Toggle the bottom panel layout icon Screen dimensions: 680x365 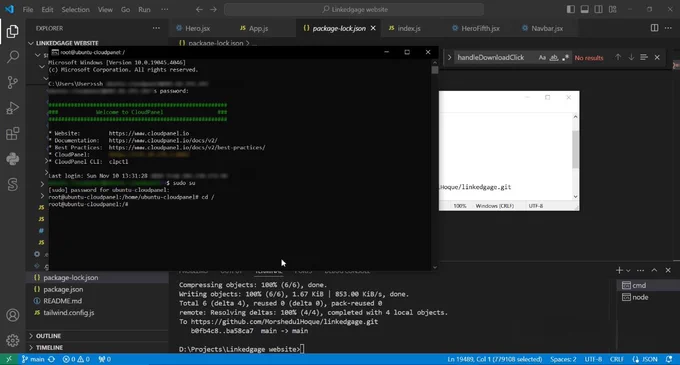pos(585,9)
